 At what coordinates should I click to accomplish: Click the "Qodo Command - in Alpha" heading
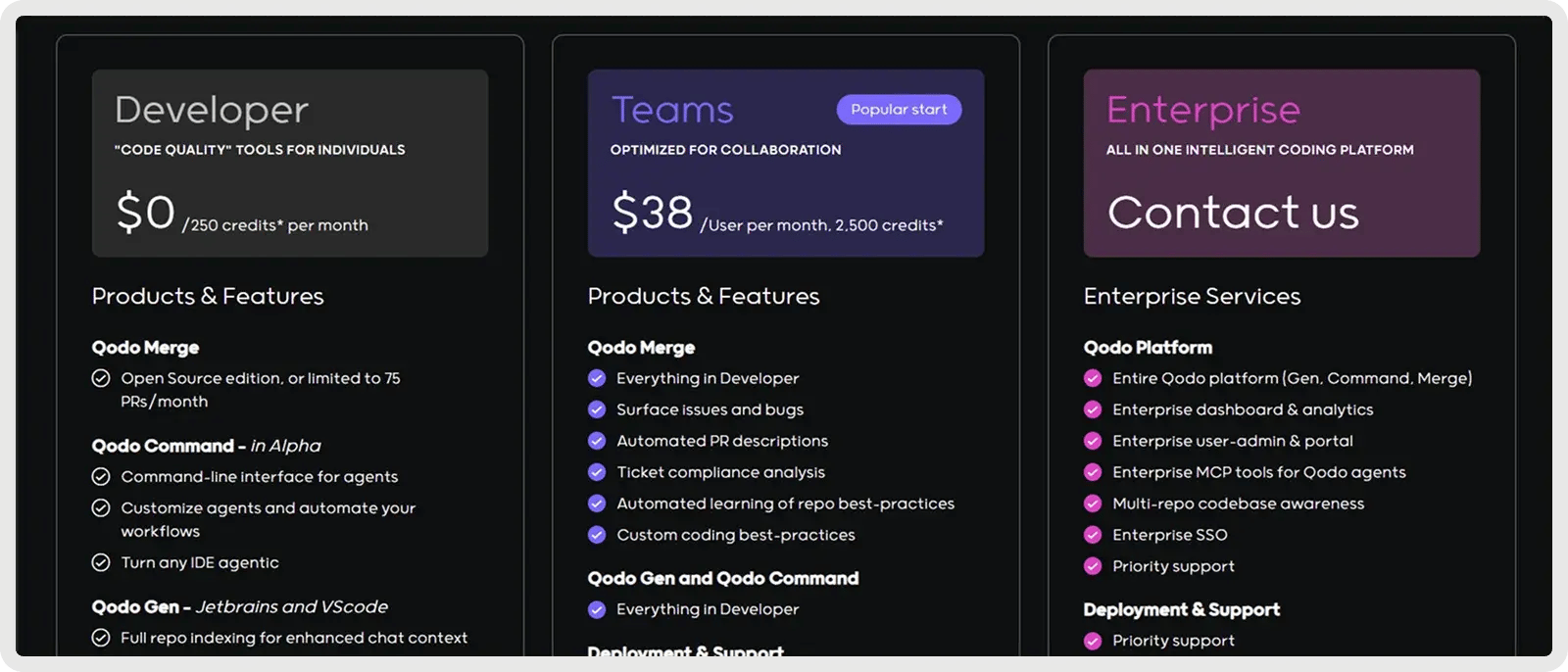pyautogui.click(x=207, y=446)
